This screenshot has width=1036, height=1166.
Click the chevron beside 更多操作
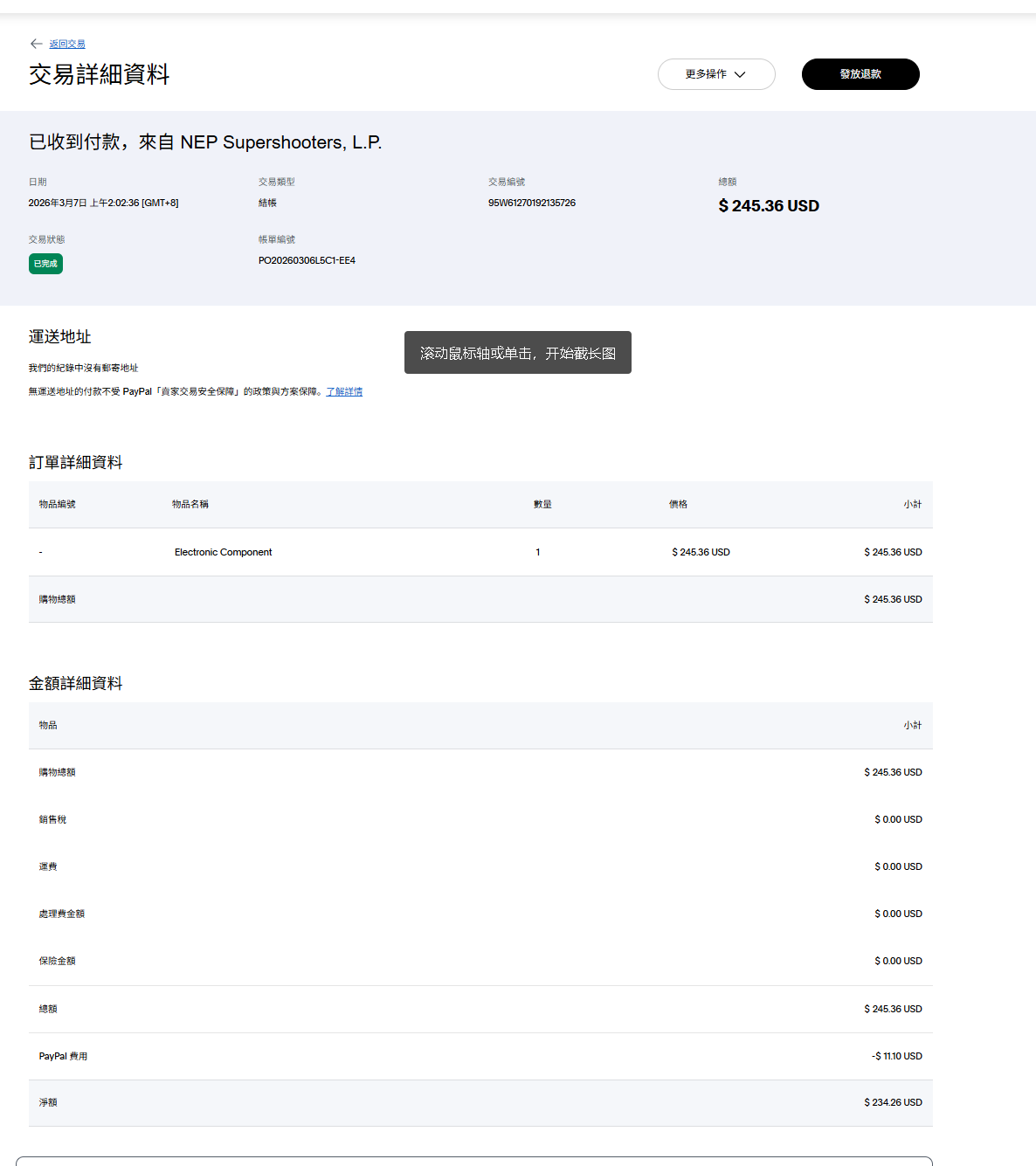point(740,74)
